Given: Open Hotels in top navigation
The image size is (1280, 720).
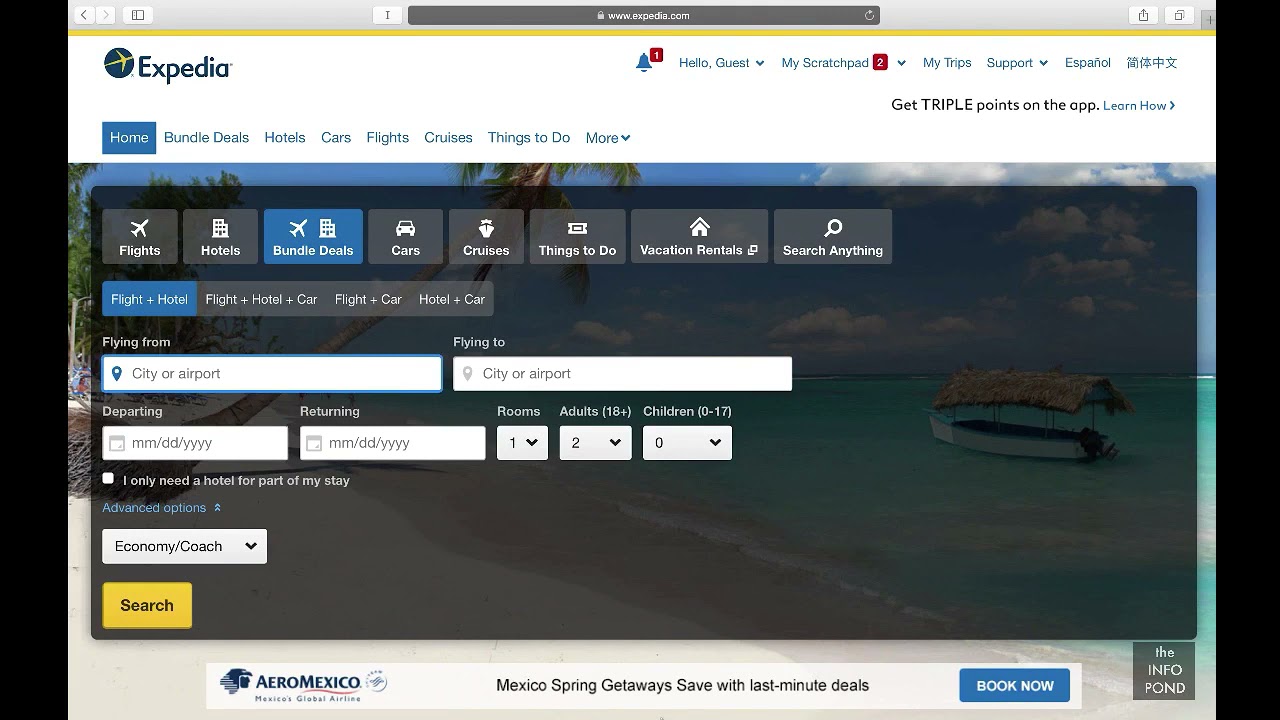Looking at the screenshot, I should 285,138.
